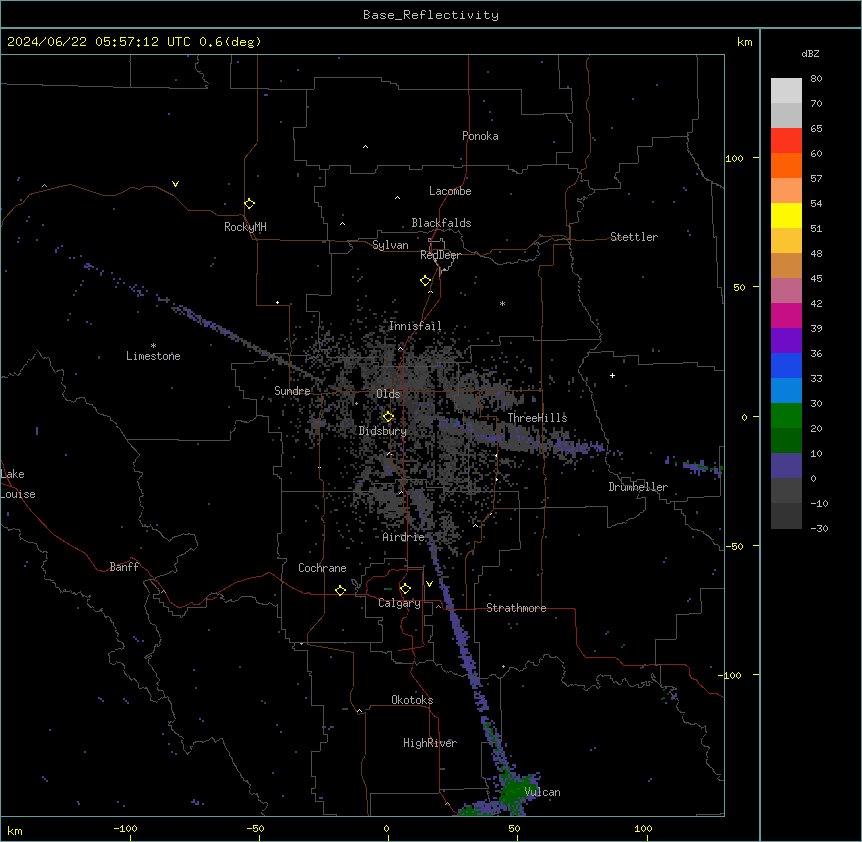Pick the light gray 70-80 dBZ swatch
Image resolution: width=862 pixels, height=842 pixels.
tap(786, 90)
